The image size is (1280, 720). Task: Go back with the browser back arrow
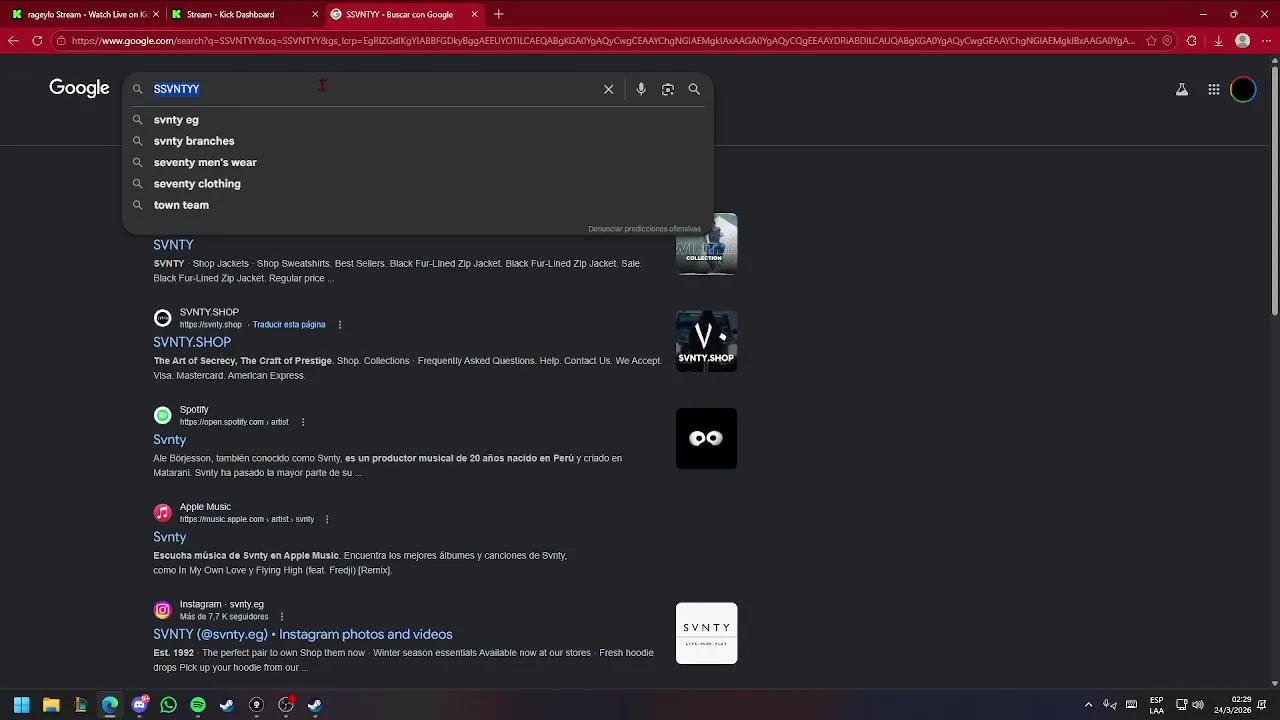[x=12, y=41]
